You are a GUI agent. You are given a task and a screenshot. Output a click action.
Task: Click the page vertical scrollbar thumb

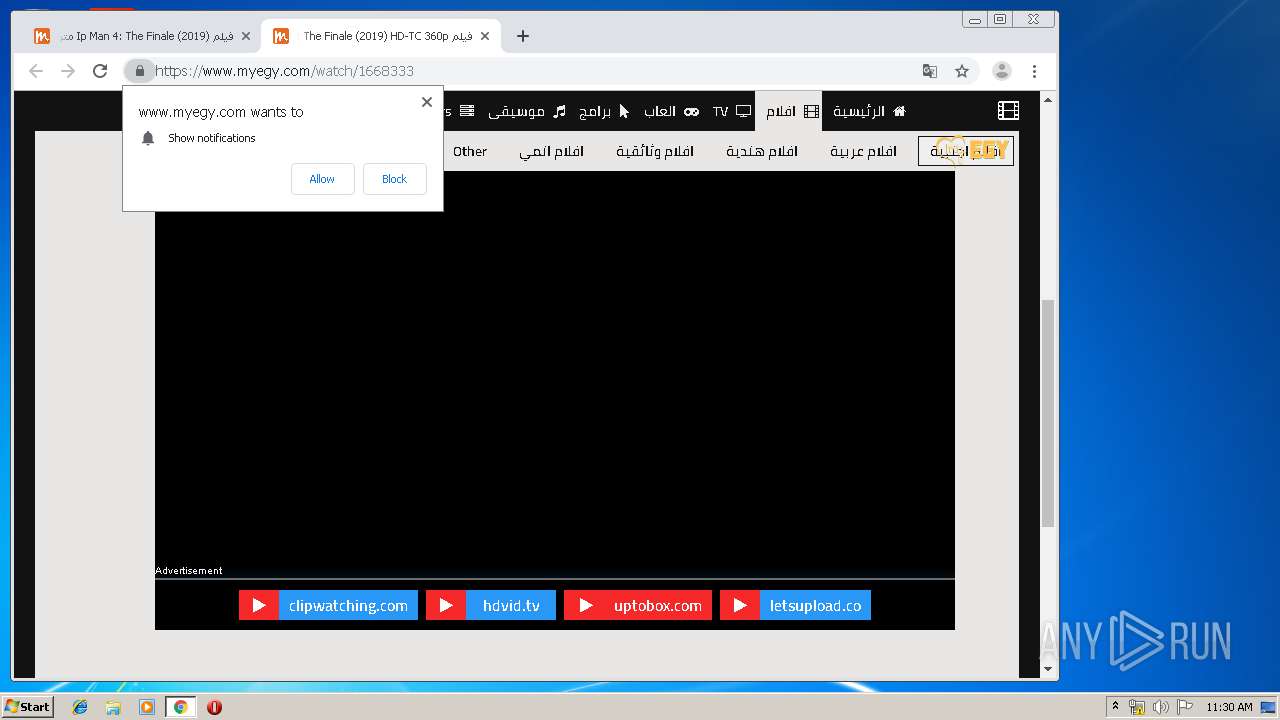[x=1048, y=413]
